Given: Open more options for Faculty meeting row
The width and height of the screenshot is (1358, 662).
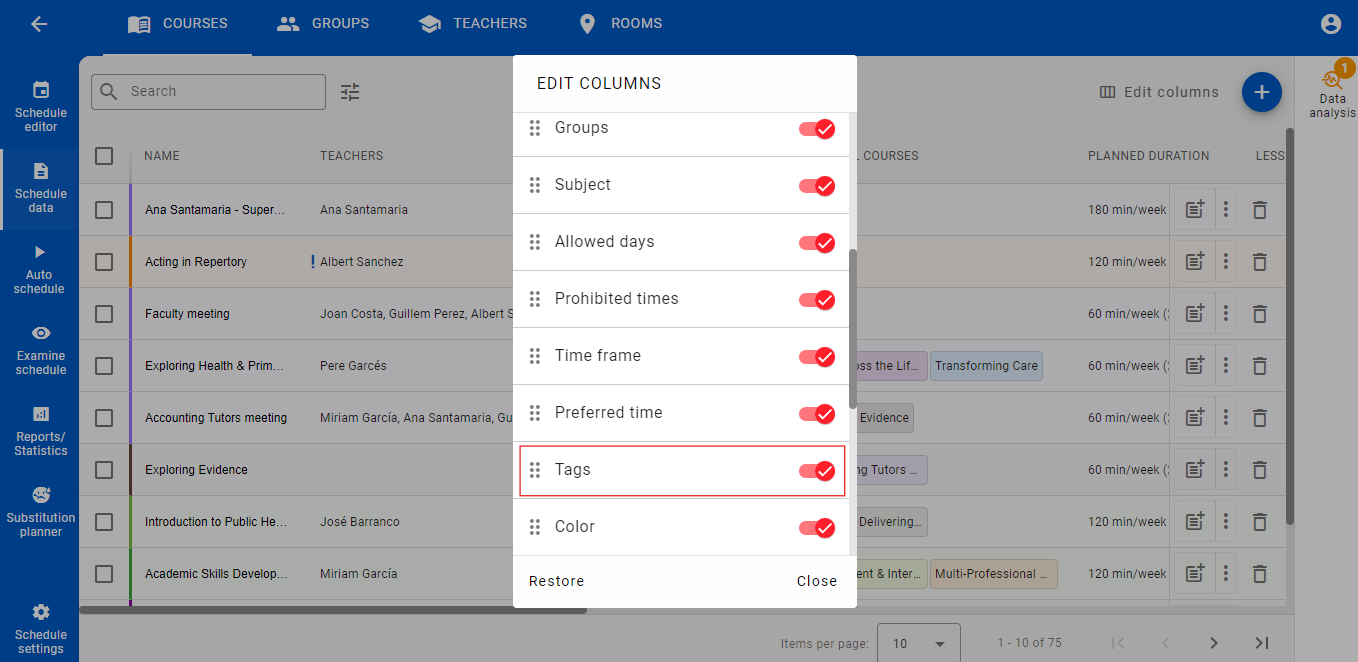Looking at the screenshot, I should tap(1226, 314).
